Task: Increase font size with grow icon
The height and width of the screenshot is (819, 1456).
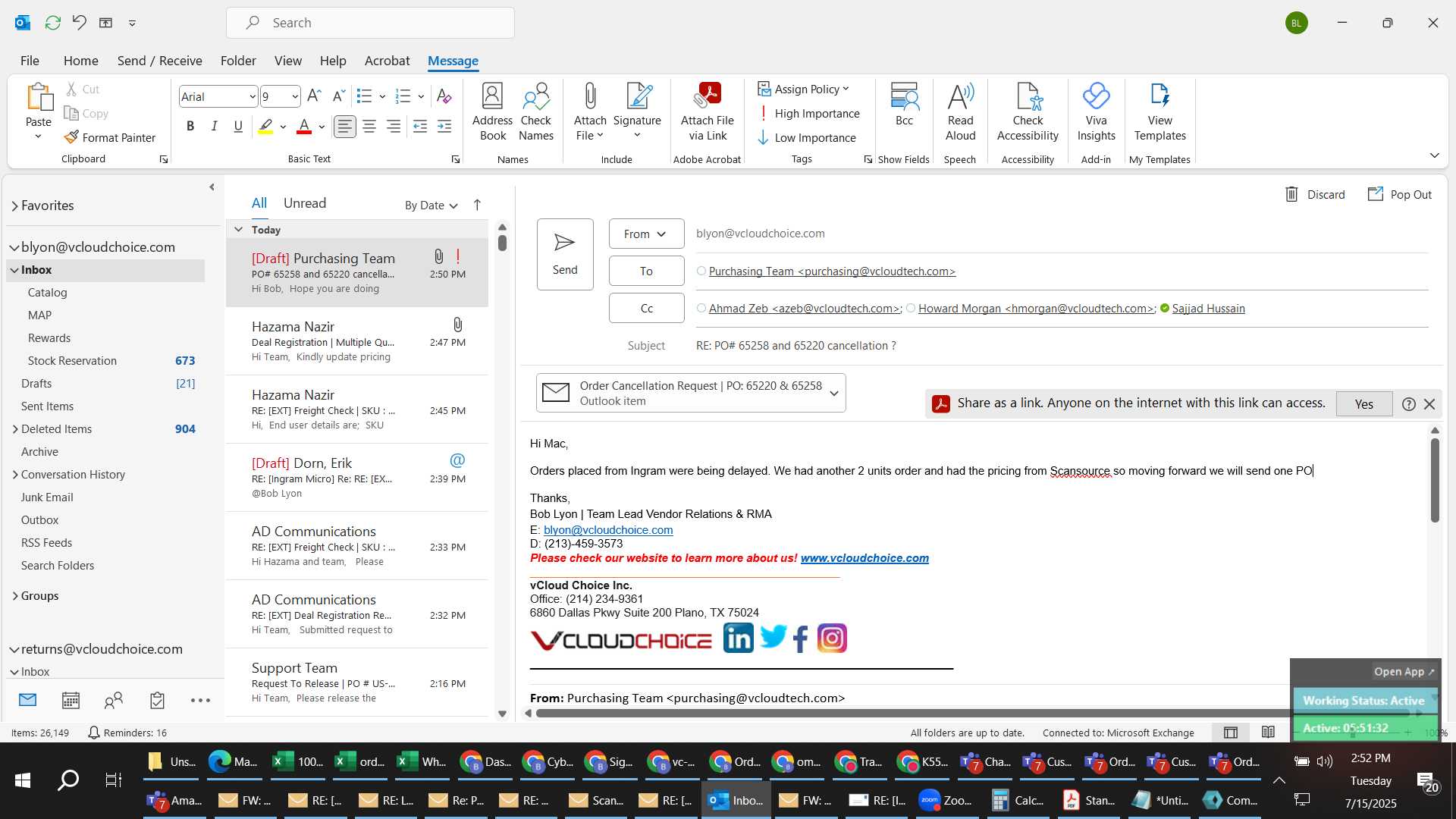Action: click(x=314, y=96)
